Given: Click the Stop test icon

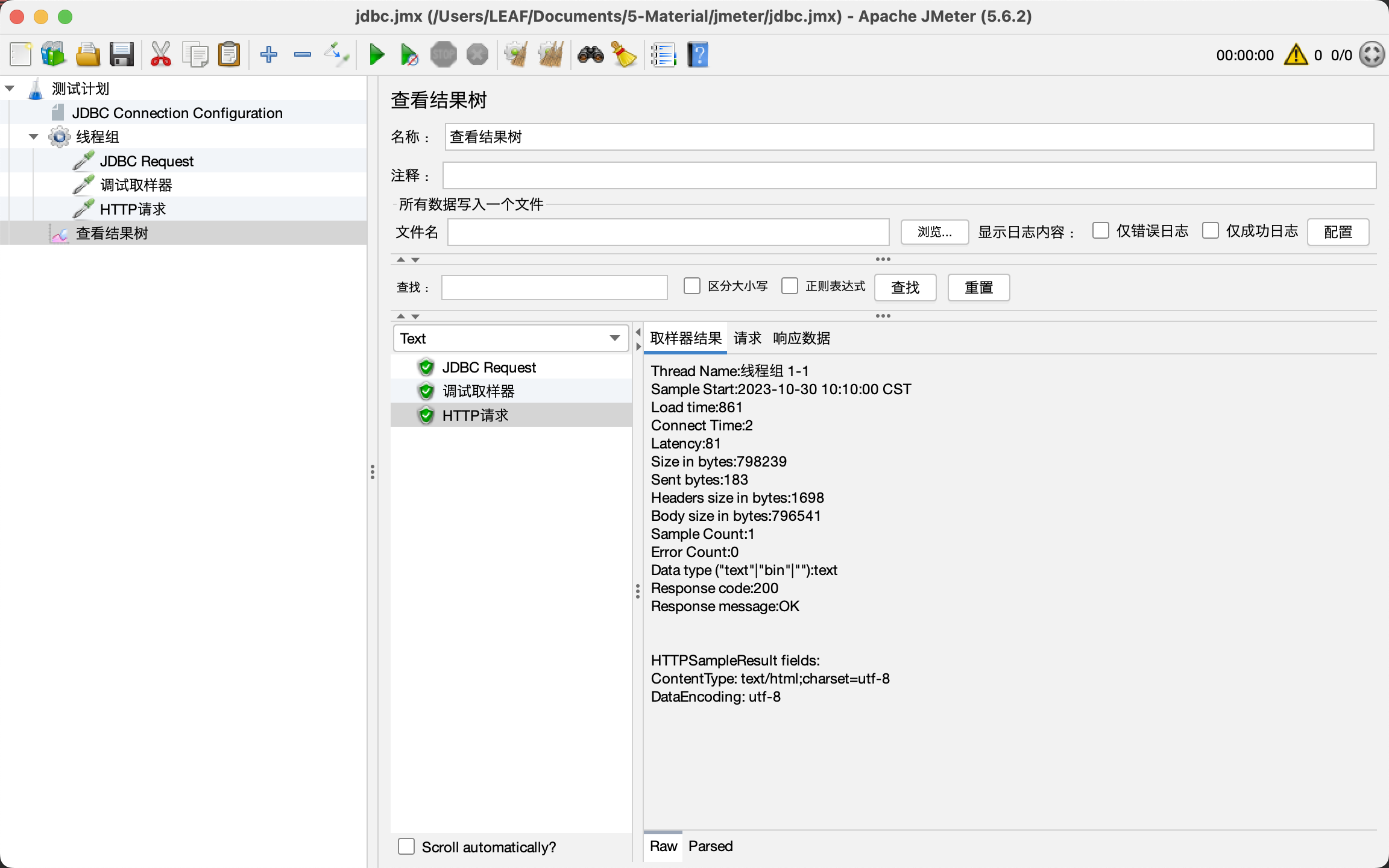Looking at the screenshot, I should click(444, 55).
